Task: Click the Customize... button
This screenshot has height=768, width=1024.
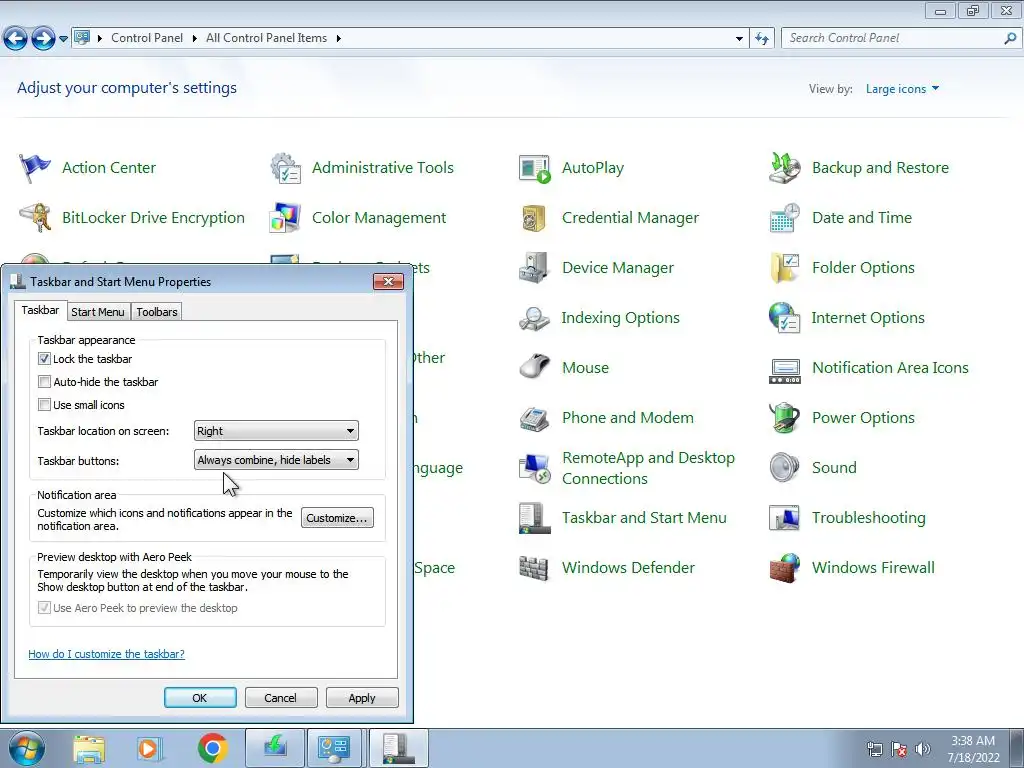Action: pos(337,518)
